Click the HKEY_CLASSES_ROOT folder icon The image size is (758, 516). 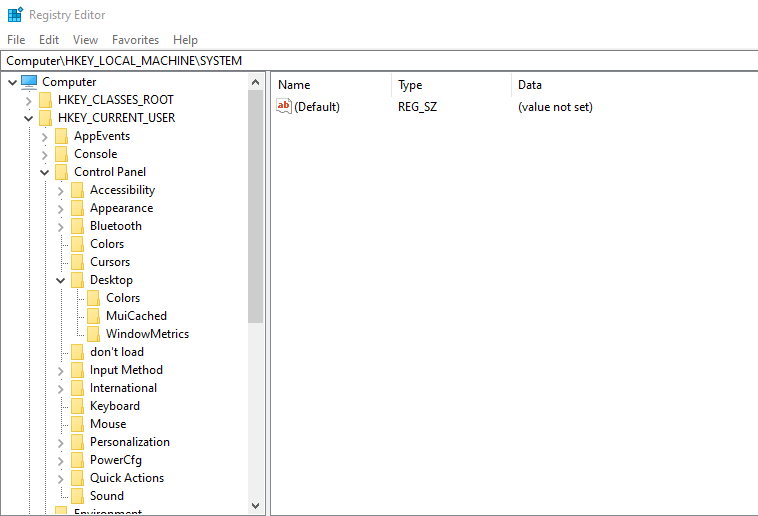click(x=45, y=100)
